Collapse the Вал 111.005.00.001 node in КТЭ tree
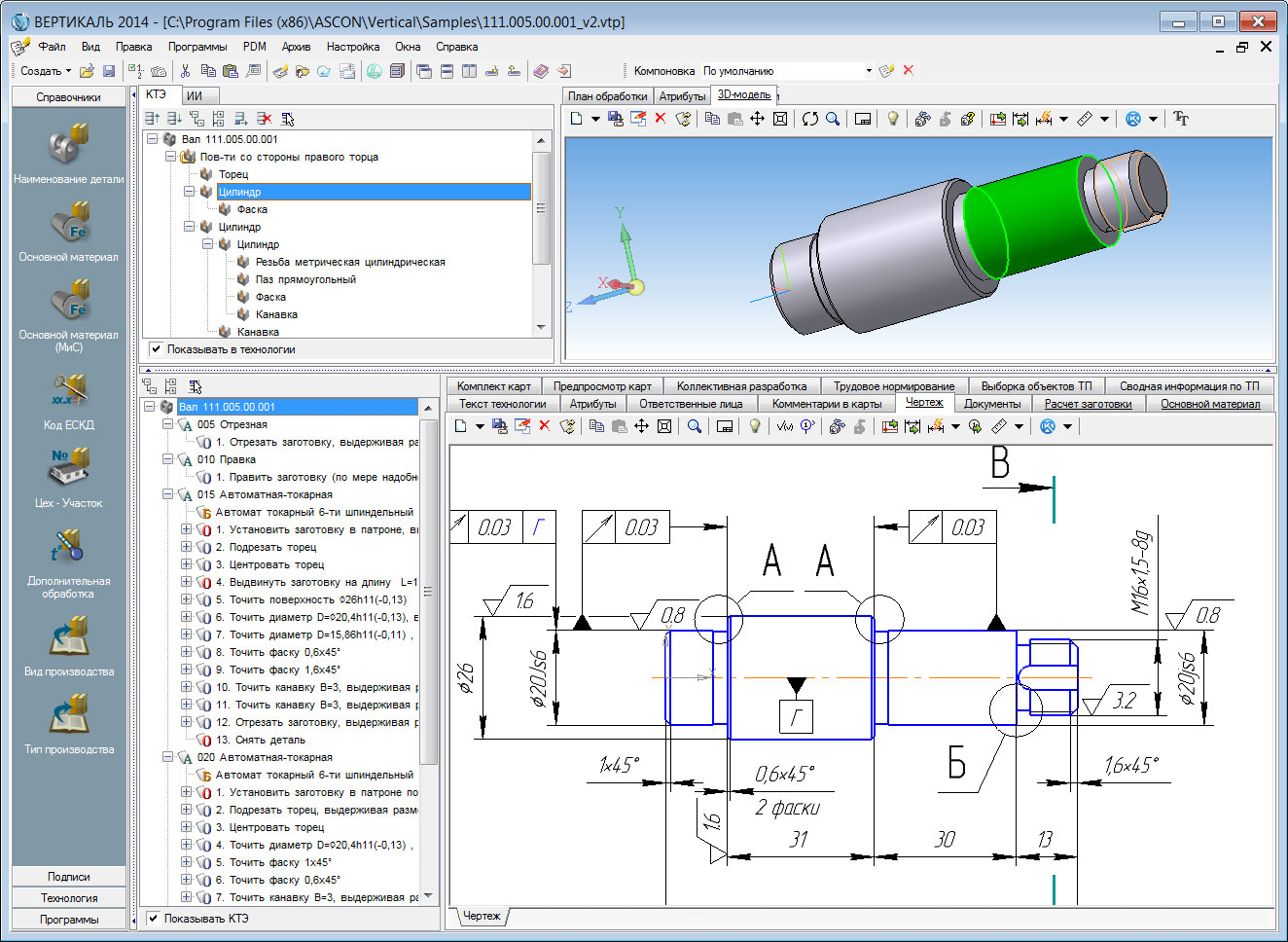 tap(153, 139)
